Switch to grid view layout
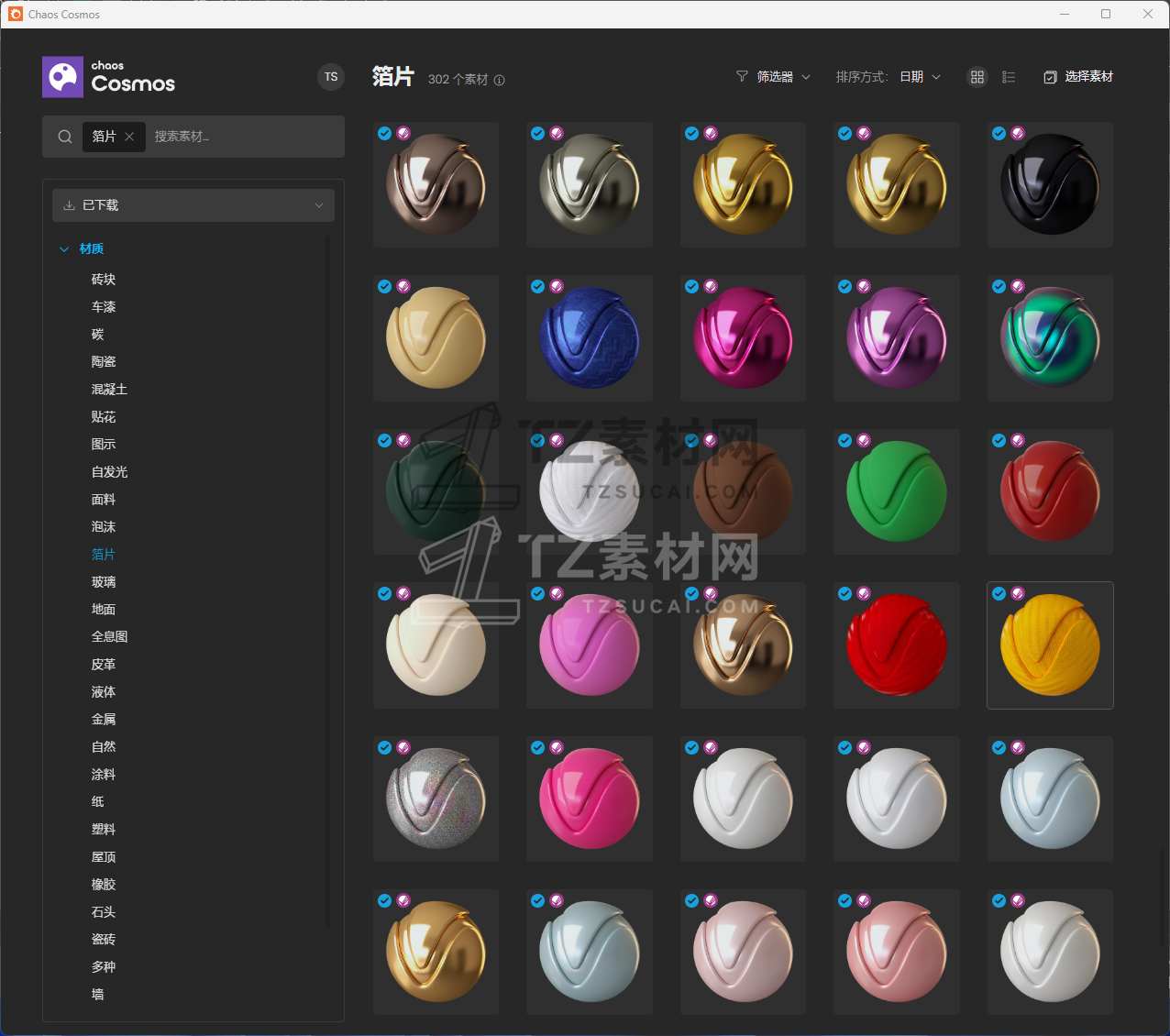Viewport: 1170px width, 1036px height. pyautogui.click(x=977, y=77)
